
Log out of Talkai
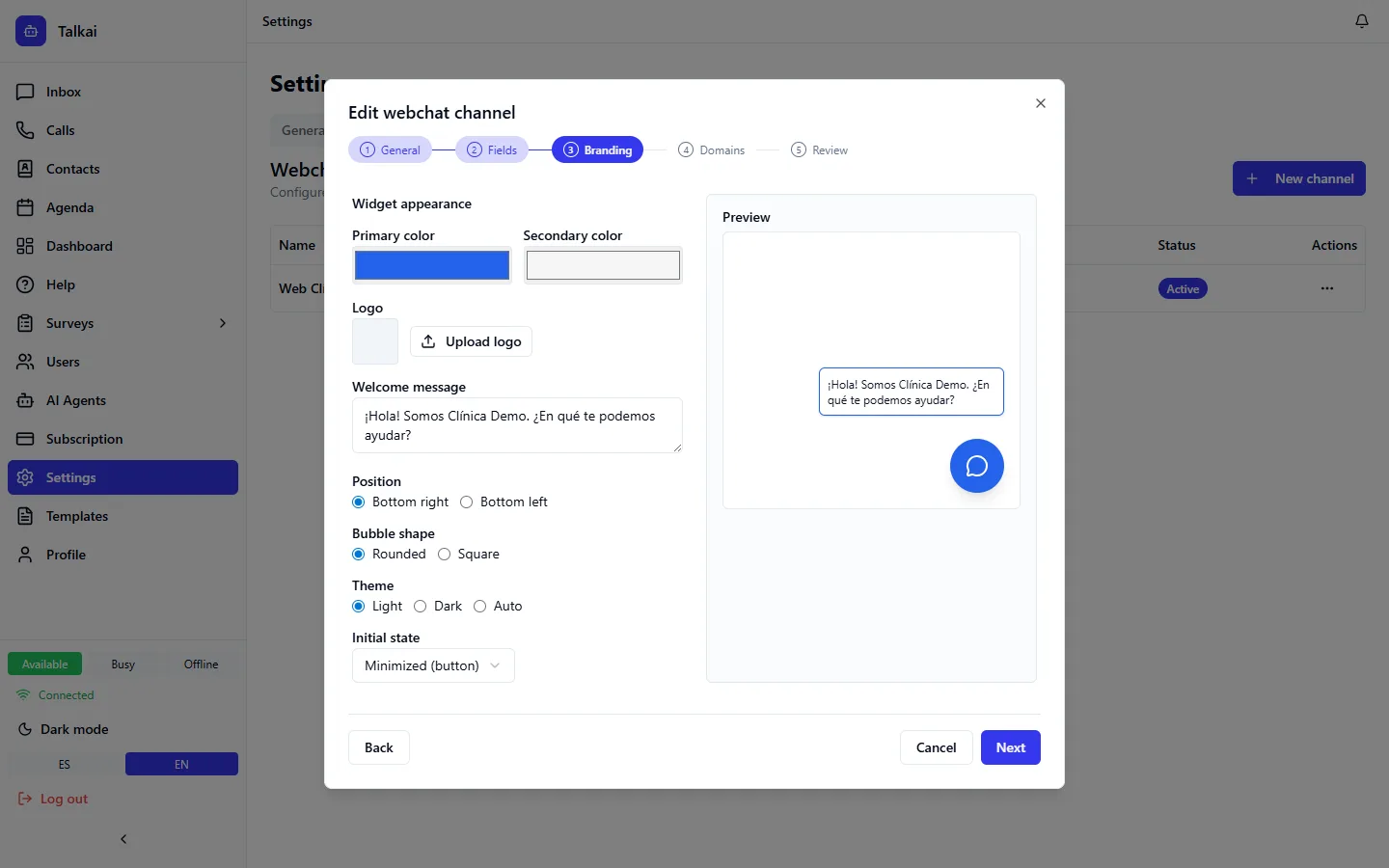click(53, 799)
